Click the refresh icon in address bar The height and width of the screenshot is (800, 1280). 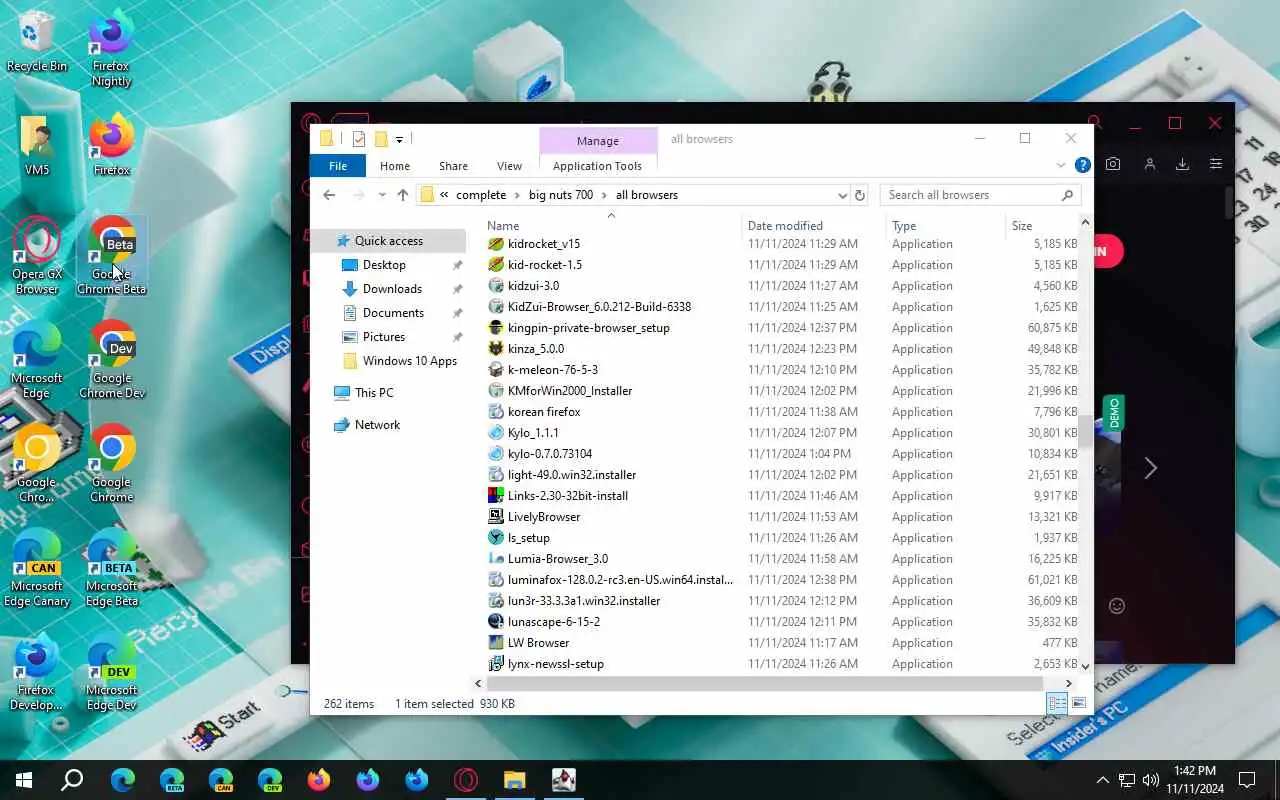click(859, 195)
